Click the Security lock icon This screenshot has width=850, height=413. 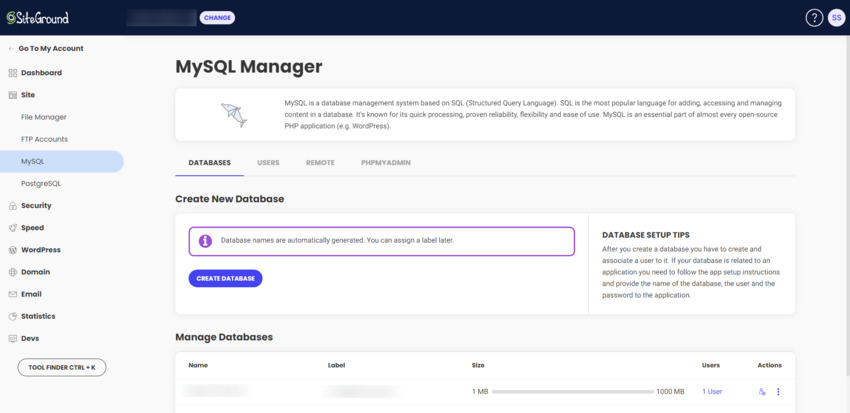coord(12,206)
